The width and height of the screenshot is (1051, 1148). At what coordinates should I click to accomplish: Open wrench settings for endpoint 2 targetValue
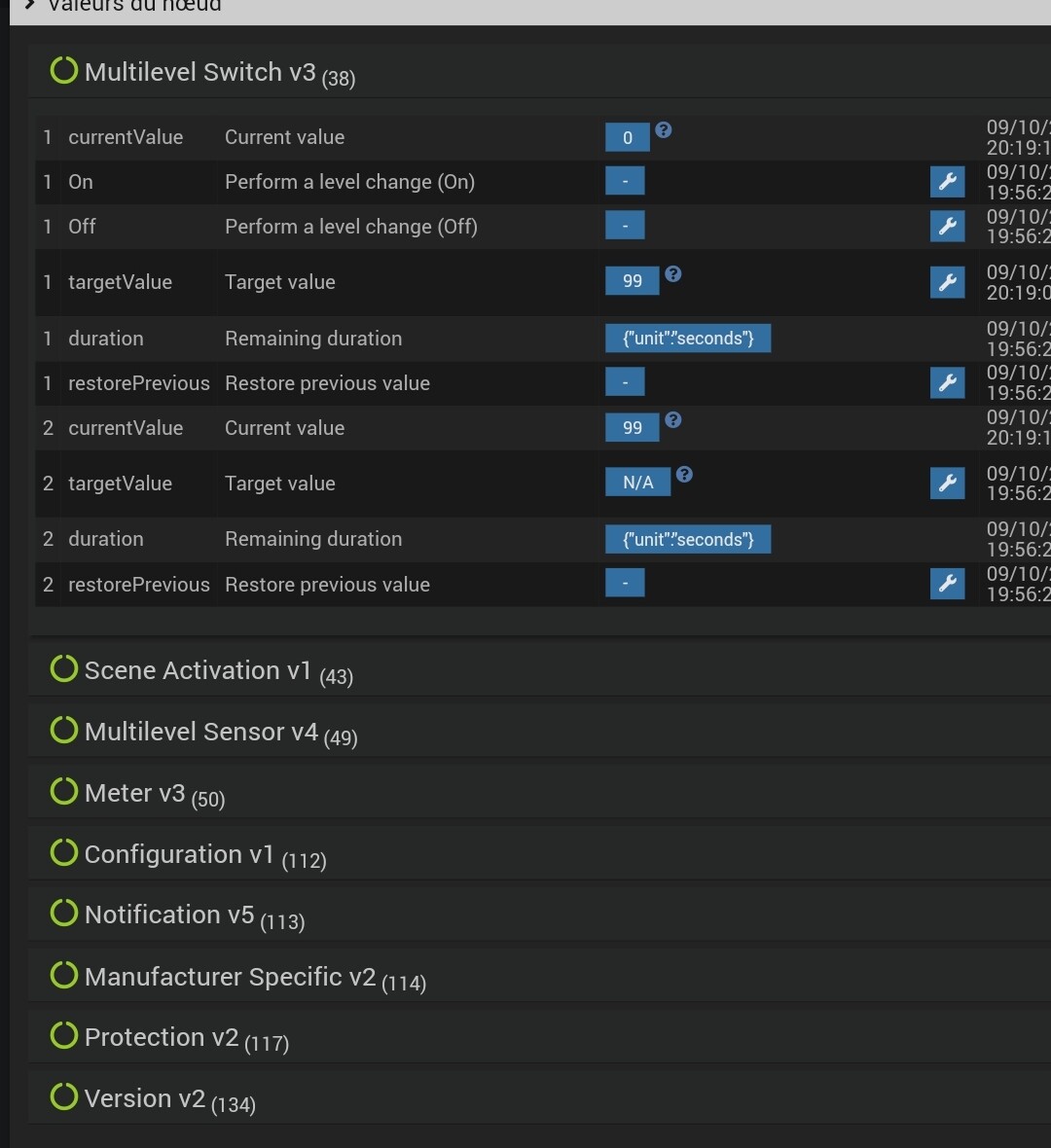[947, 483]
